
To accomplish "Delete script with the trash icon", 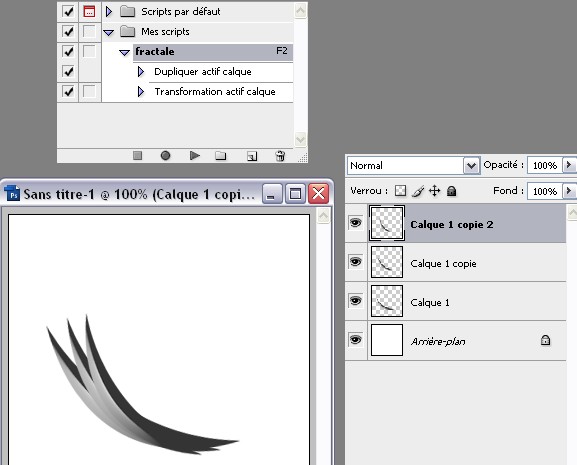I will [280, 156].
